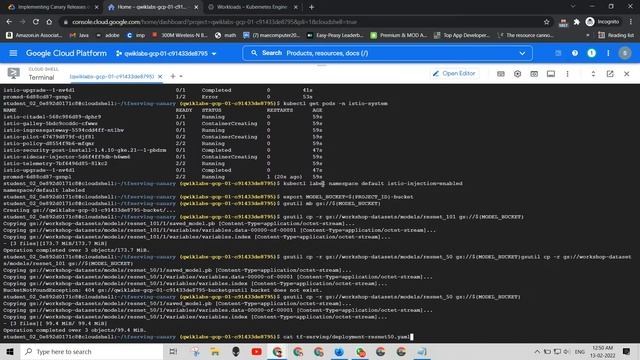Click the browser Home button
The height and width of the screenshot is (360, 640).
coord(49,22)
